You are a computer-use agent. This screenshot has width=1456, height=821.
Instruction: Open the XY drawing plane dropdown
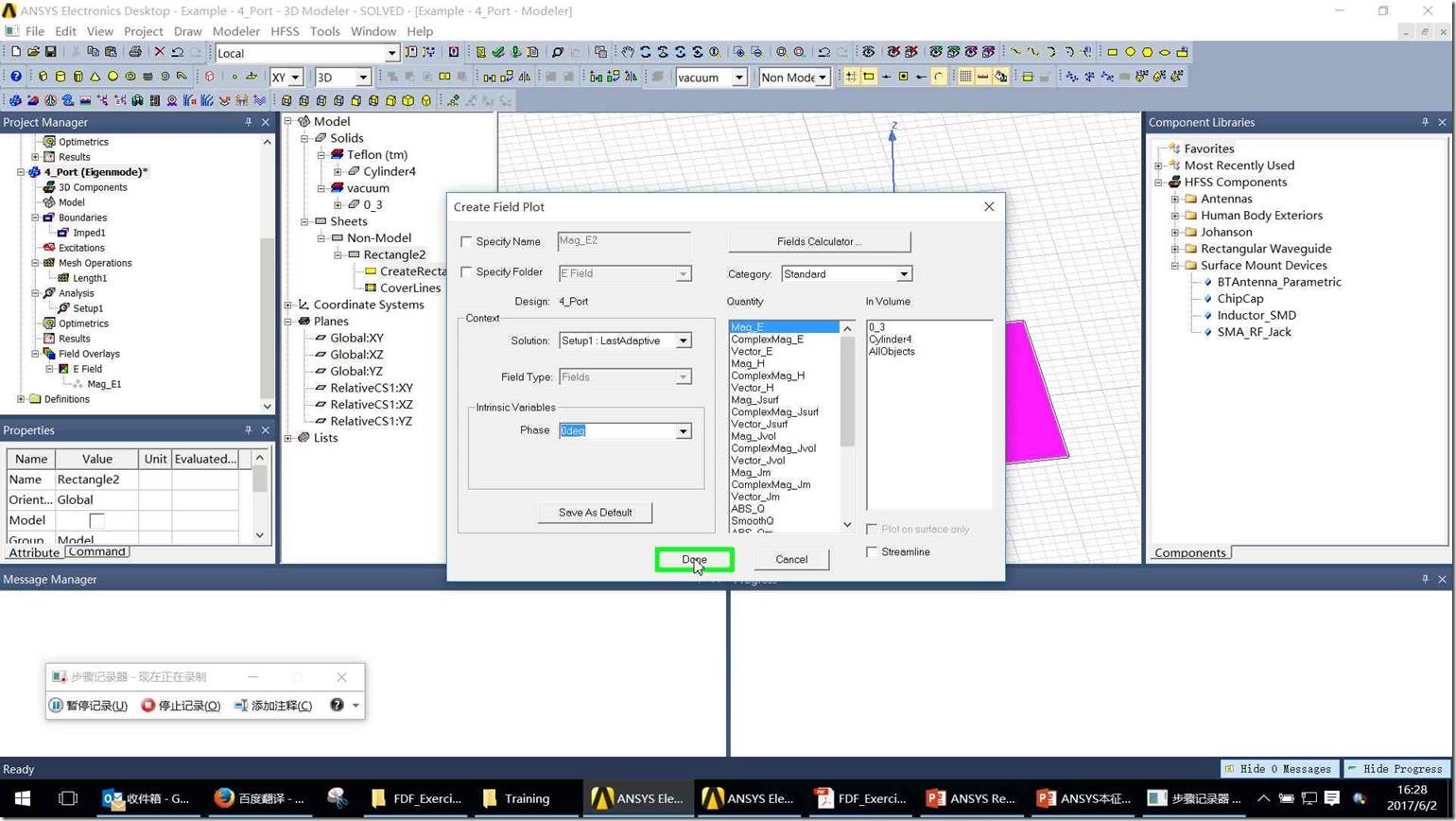point(295,78)
